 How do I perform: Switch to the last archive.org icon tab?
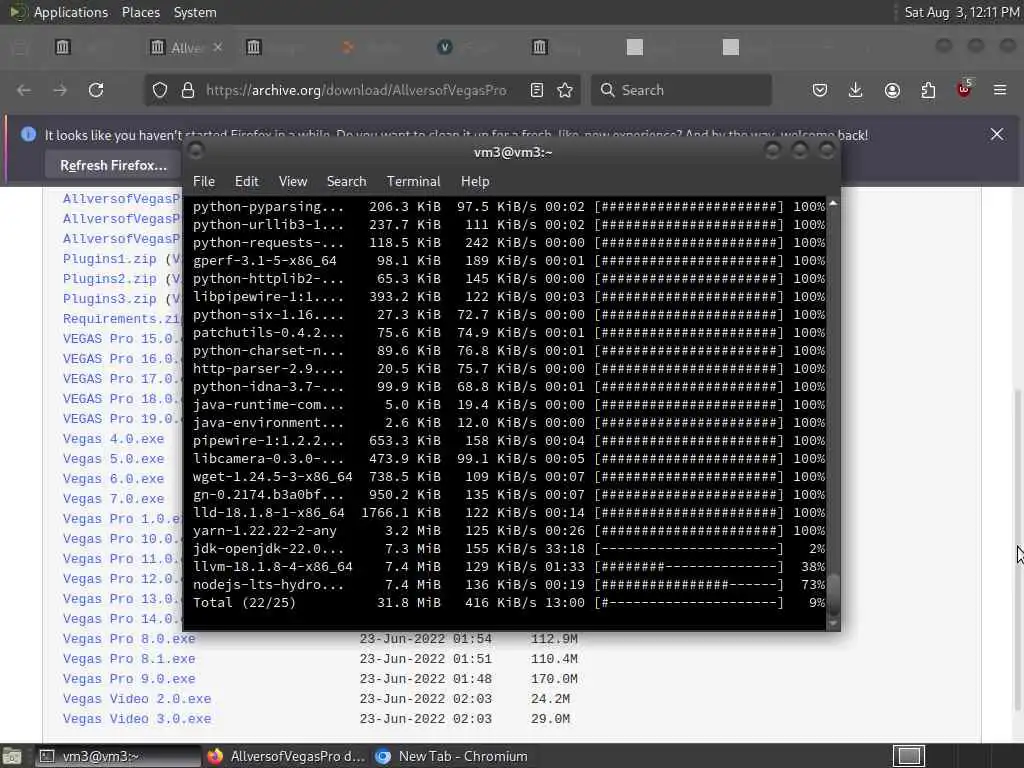pyautogui.click(x=539, y=47)
